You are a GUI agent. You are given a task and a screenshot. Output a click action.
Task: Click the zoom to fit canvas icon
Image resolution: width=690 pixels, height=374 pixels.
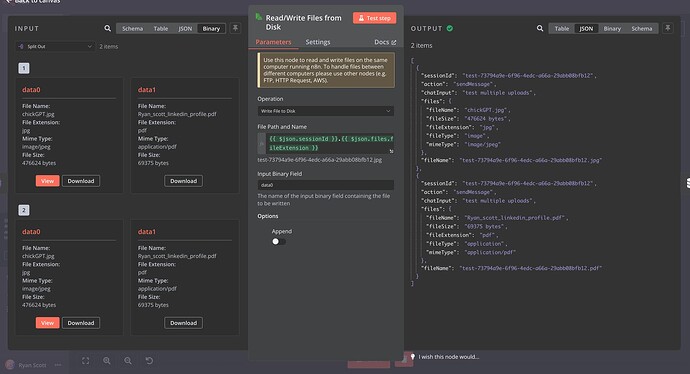[86, 361]
